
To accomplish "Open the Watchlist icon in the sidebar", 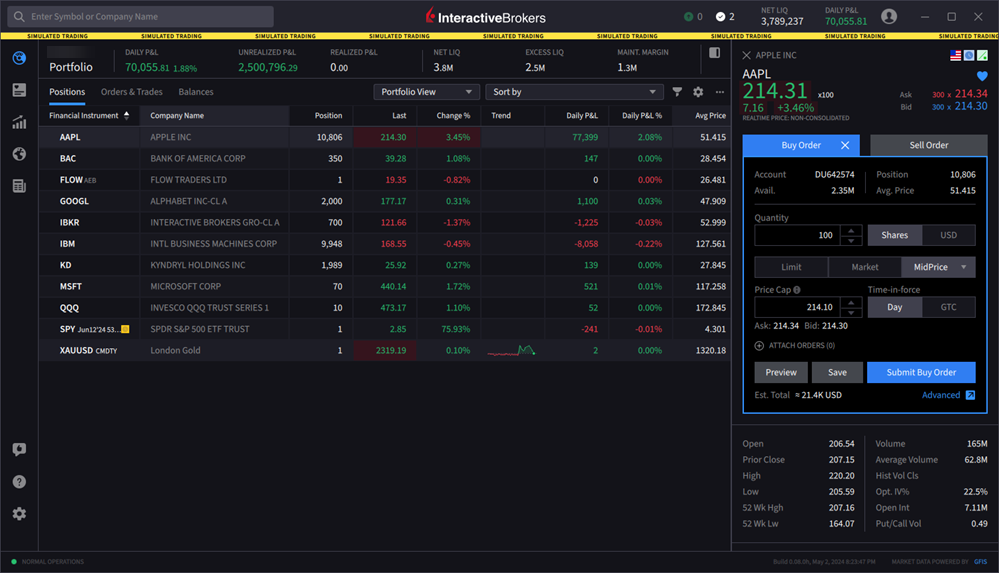I will [x=19, y=90].
